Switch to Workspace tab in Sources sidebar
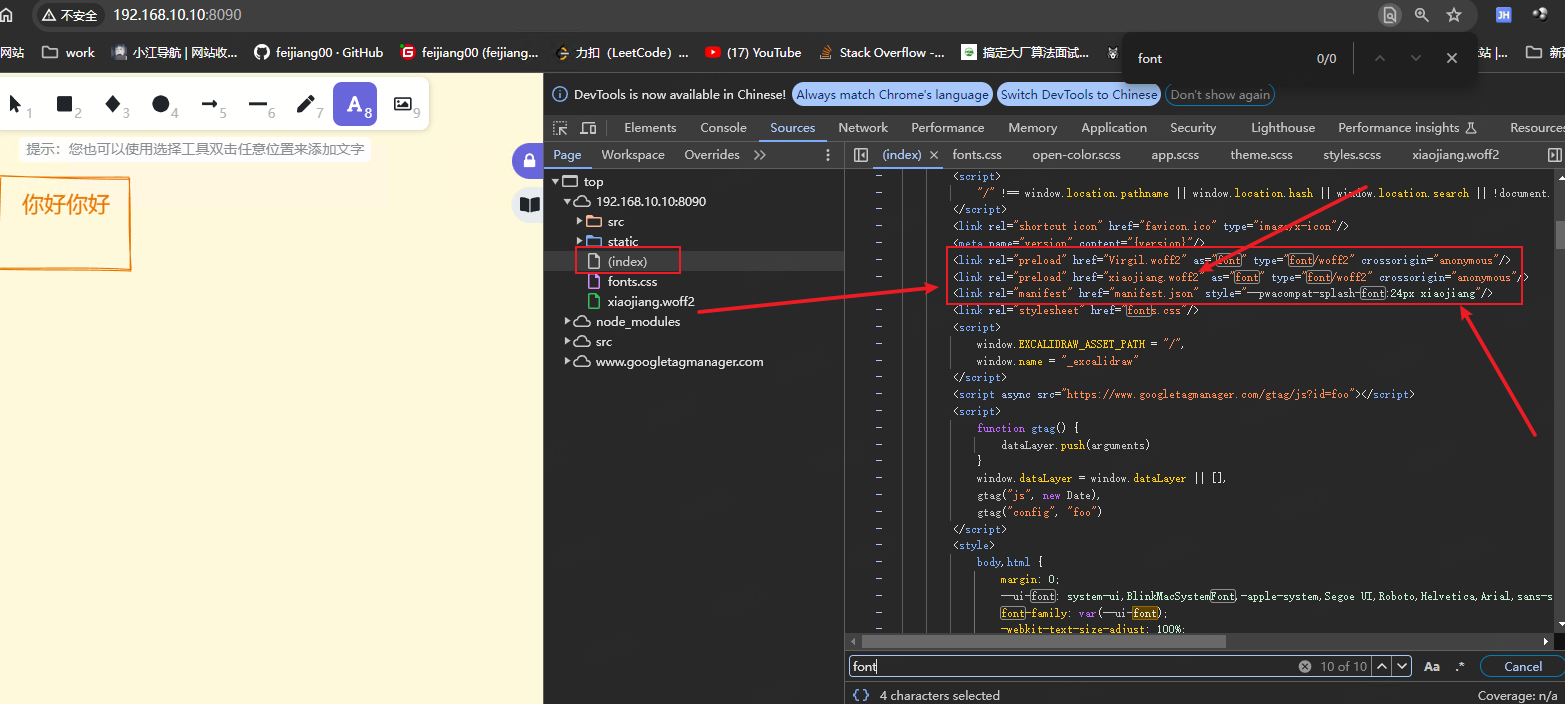The height and width of the screenshot is (704, 1565). click(x=633, y=155)
